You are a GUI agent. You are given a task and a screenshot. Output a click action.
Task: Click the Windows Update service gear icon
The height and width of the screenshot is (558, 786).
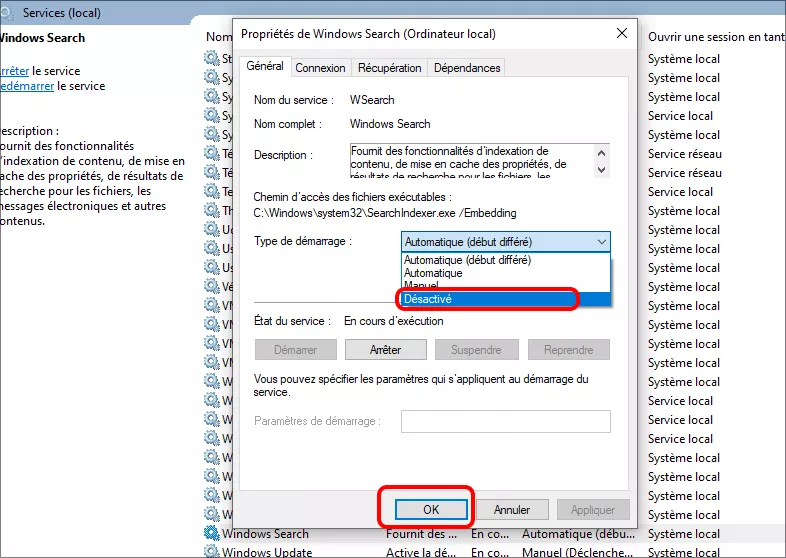pyautogui.click(x=212, y=552)
